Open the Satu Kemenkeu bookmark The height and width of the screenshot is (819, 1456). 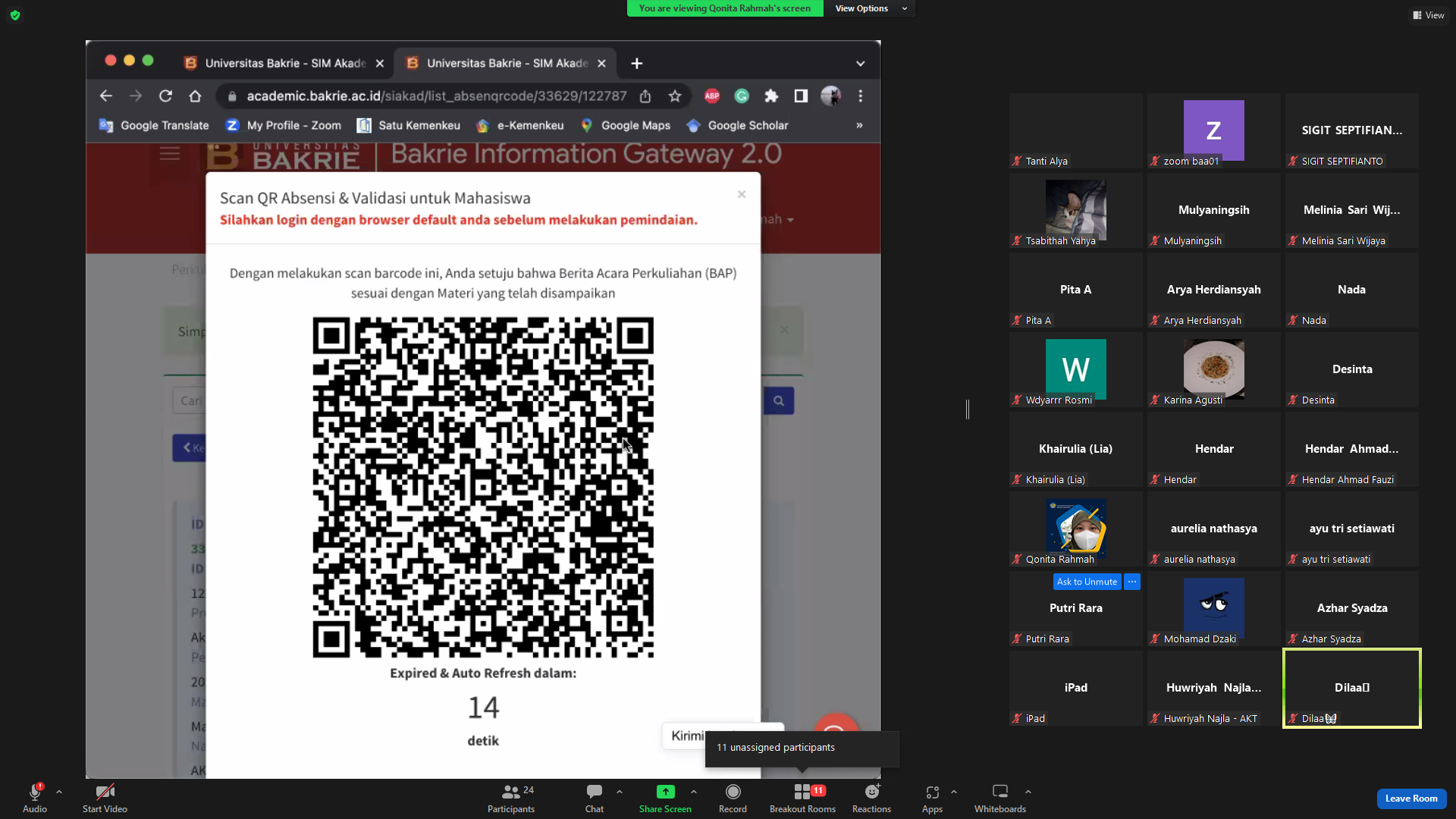click(409, 126)
